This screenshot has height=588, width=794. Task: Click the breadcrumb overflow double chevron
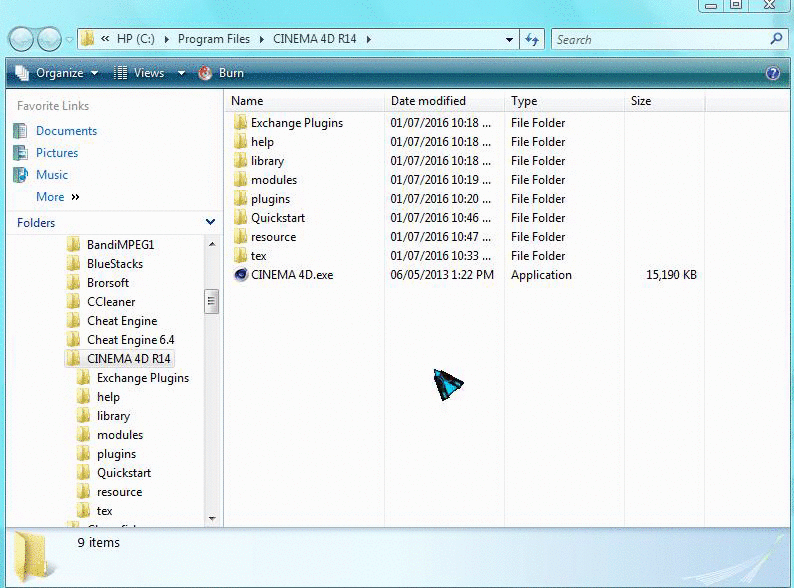[x=105, y=38]
